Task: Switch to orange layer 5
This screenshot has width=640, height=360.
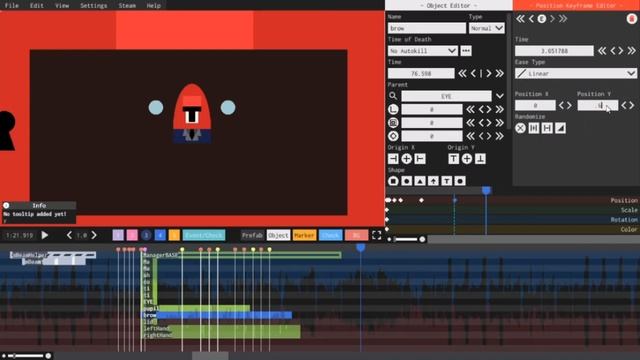Action: click(x=174, y=235)
